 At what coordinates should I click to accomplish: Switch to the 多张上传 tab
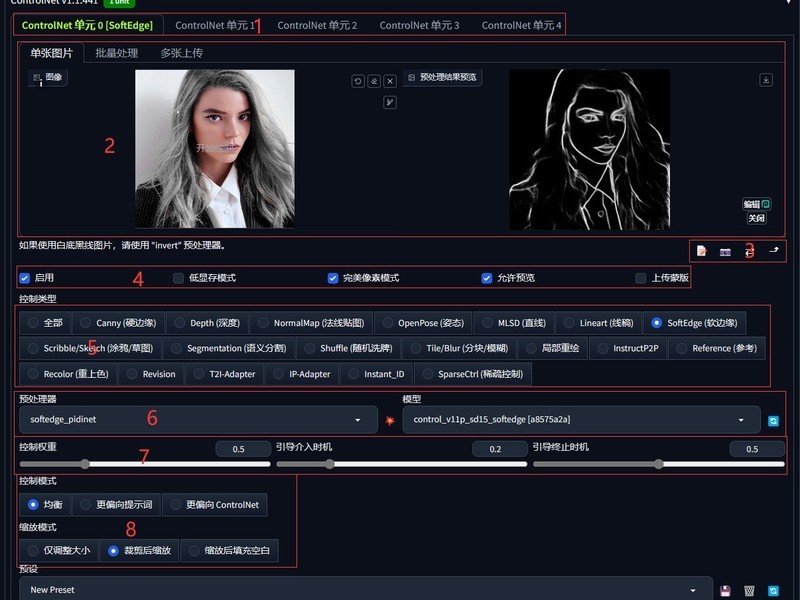tap(182, 53)
